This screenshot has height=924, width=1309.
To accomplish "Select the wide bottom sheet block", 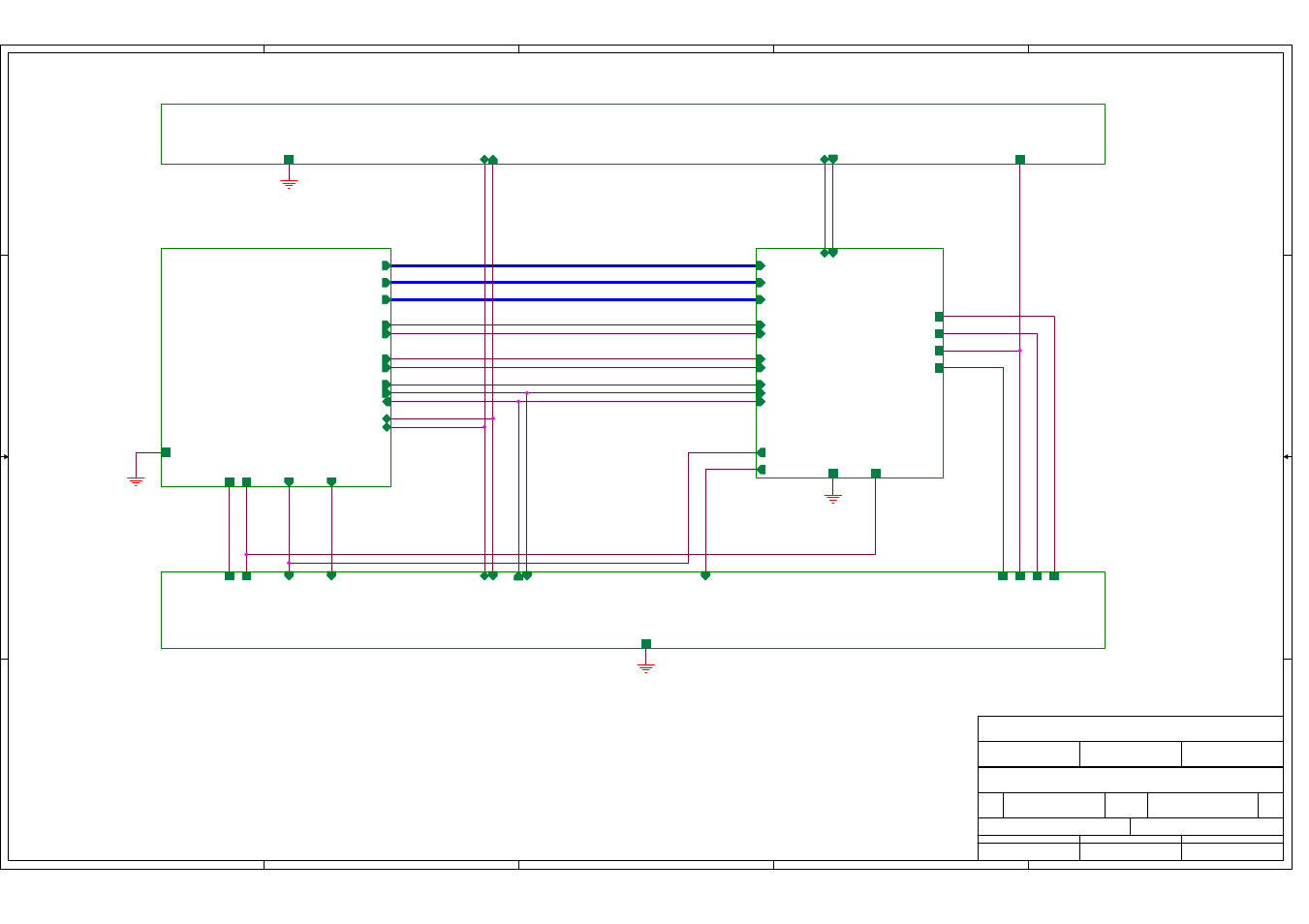I will click(633, 610).
